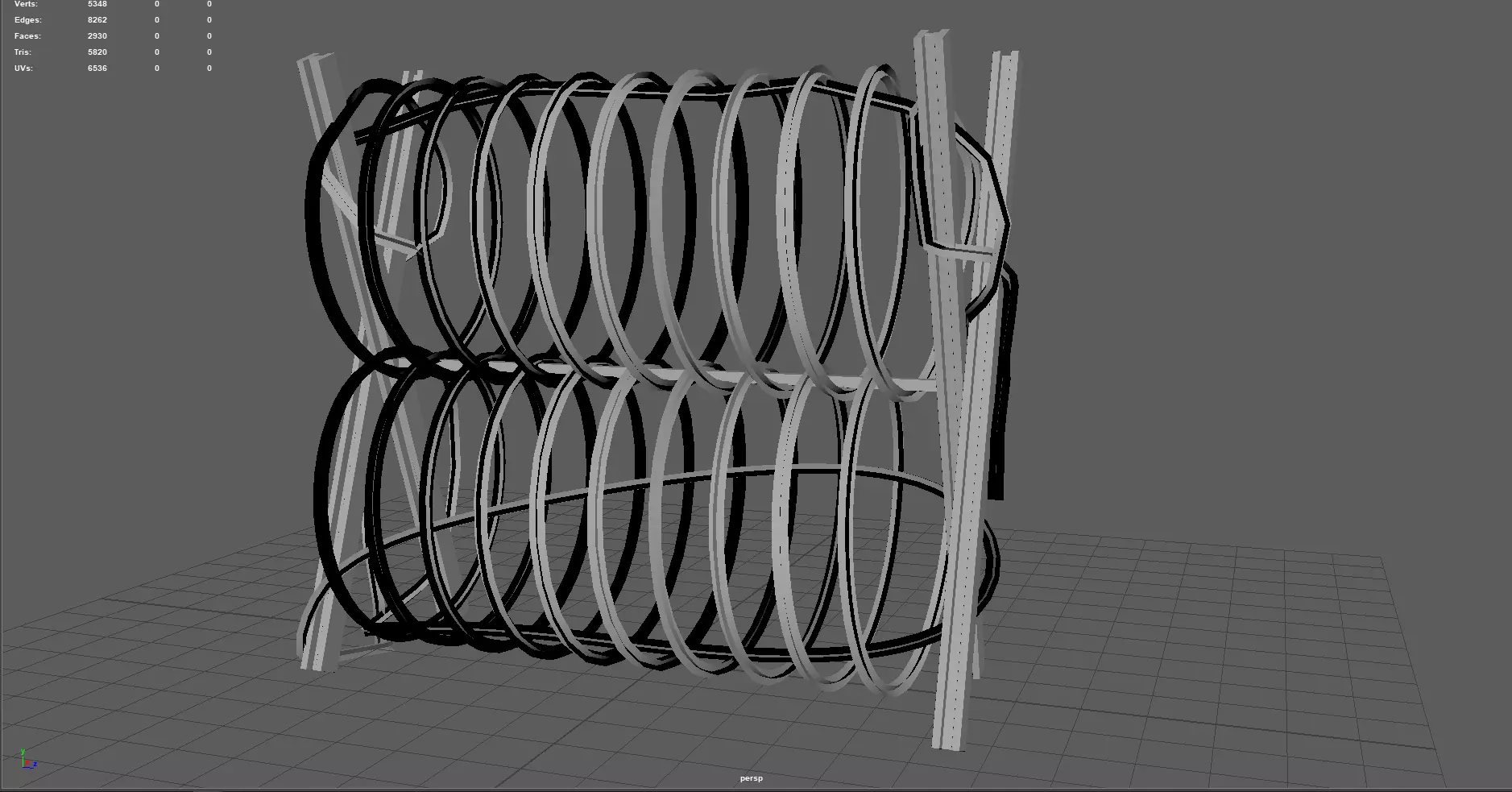Click the Tris count value 5820
This screenshot has height=792, width=1512.
tap(97, 52)
